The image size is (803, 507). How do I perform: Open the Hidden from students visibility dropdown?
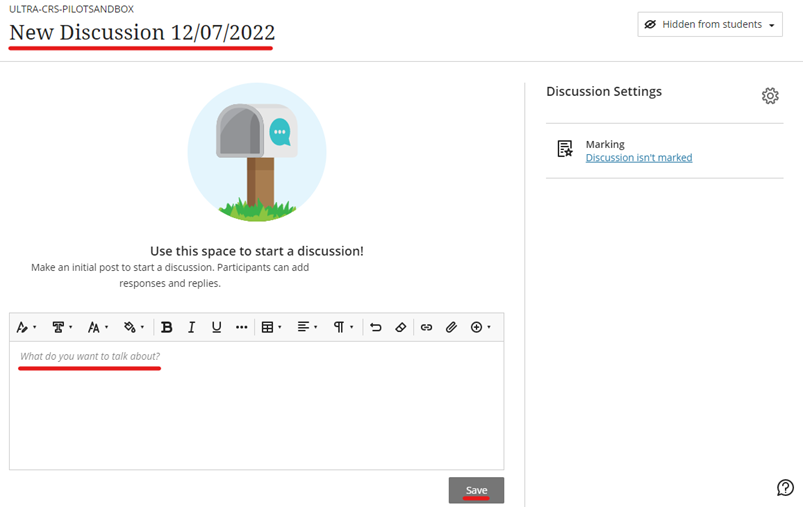[710, 25]
